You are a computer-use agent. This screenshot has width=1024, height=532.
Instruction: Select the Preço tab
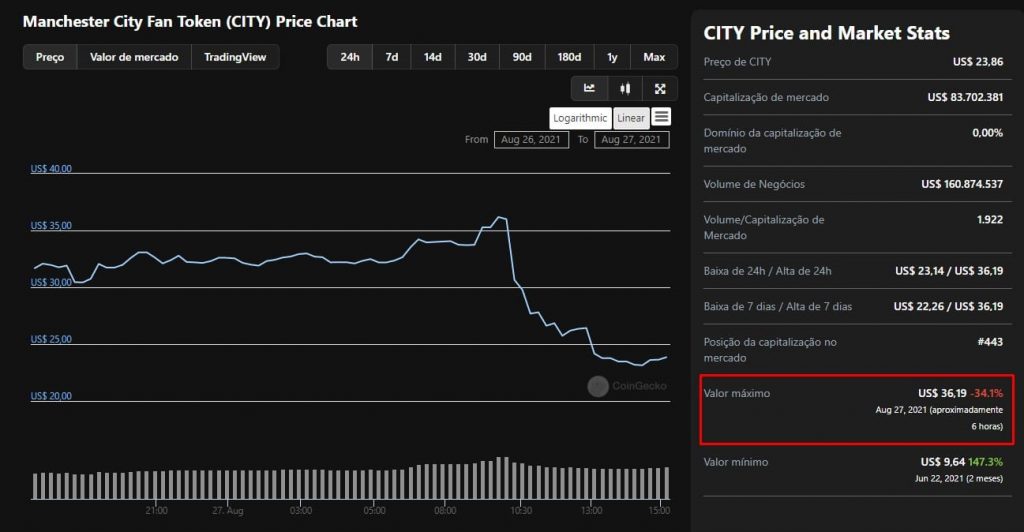coord(50,57)
